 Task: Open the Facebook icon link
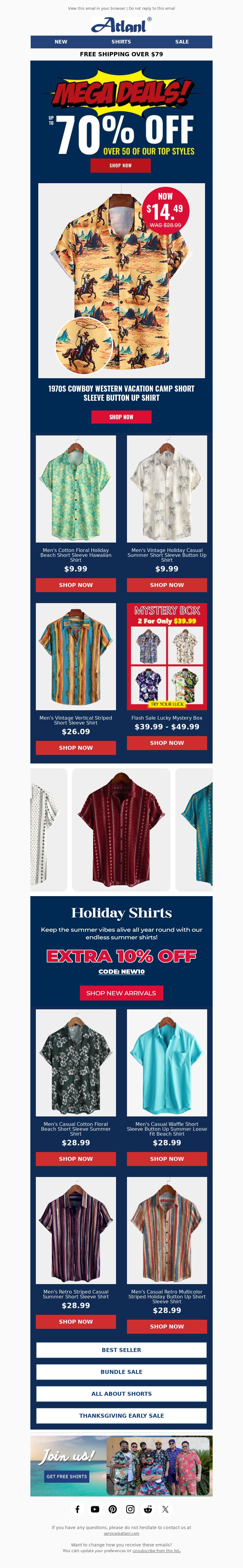click(x=77, y=1509)
